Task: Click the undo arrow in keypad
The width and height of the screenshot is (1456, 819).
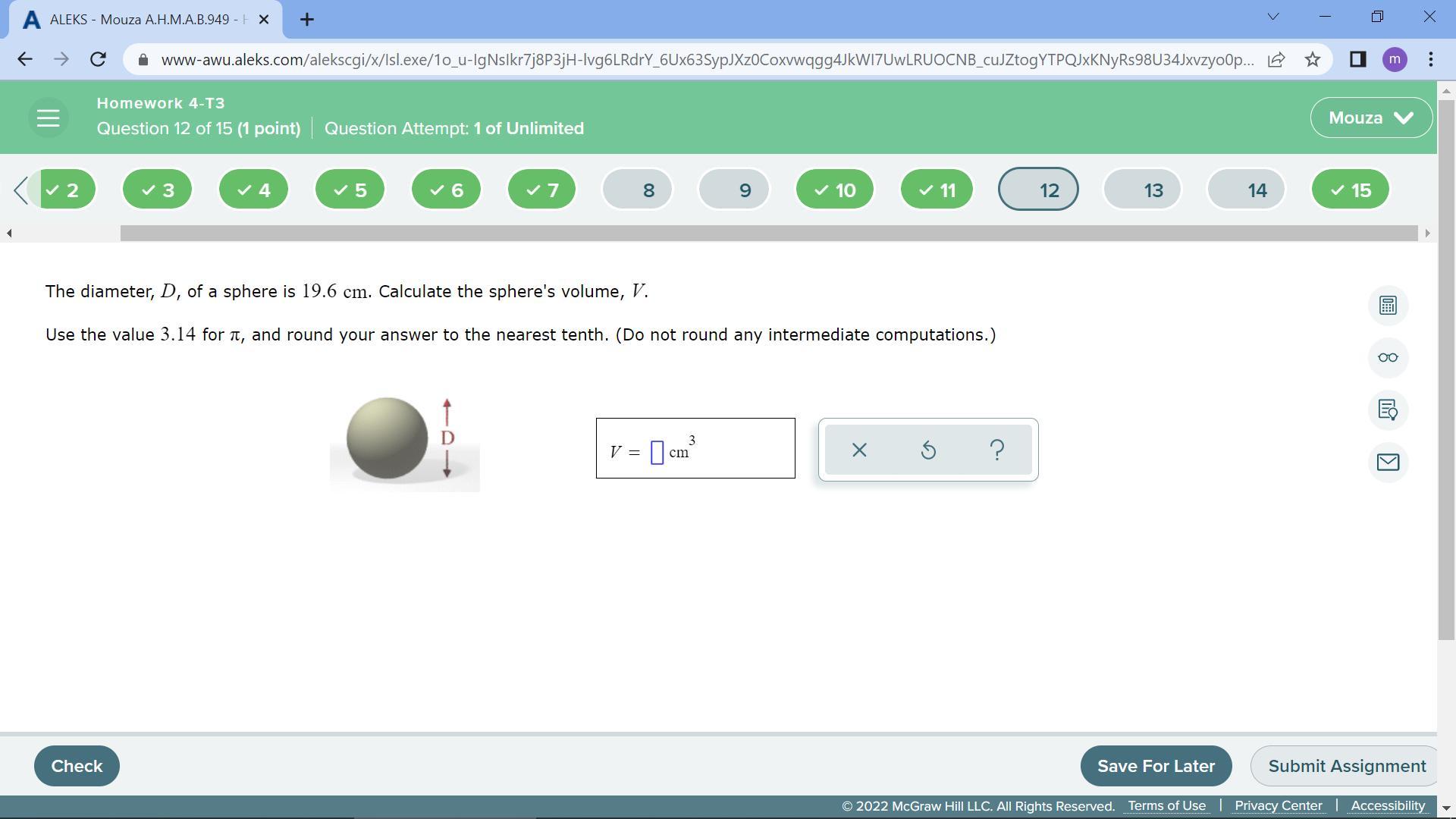Action: [928, 450]
